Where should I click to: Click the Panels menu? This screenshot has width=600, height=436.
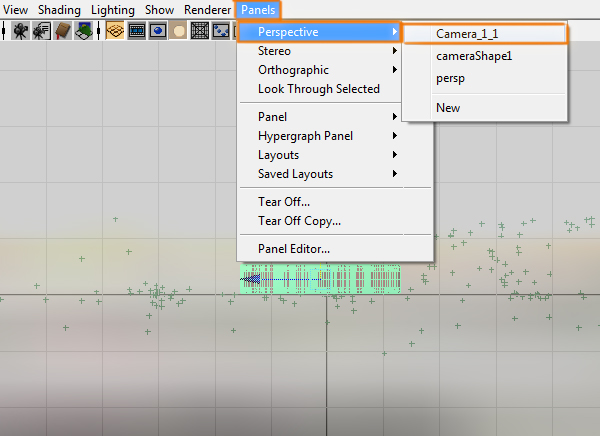pyautogui.click(x=258, y=10)
